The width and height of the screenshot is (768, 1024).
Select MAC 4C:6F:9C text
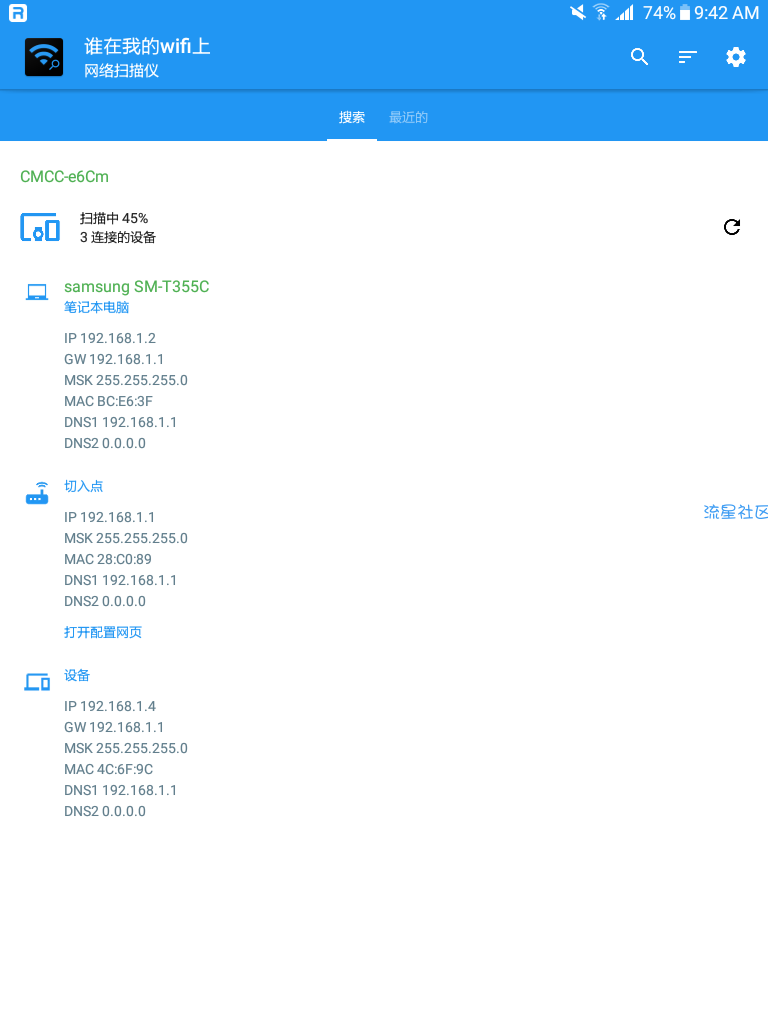108,769
